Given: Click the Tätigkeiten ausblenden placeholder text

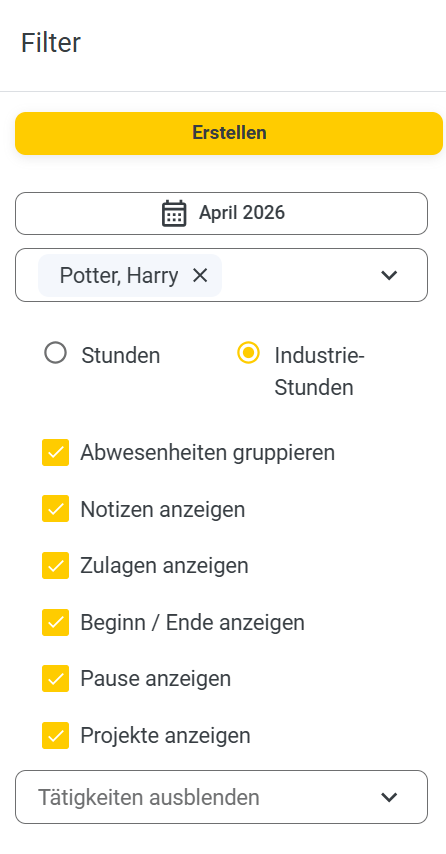Looking at the screenshot, I should (x=149, y=797).
